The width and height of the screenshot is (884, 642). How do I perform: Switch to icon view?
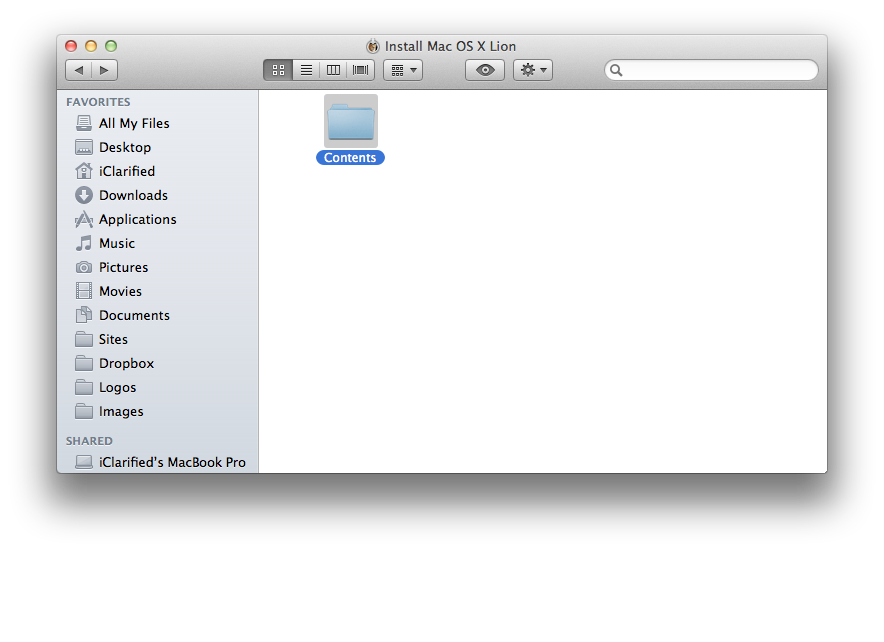278,70
